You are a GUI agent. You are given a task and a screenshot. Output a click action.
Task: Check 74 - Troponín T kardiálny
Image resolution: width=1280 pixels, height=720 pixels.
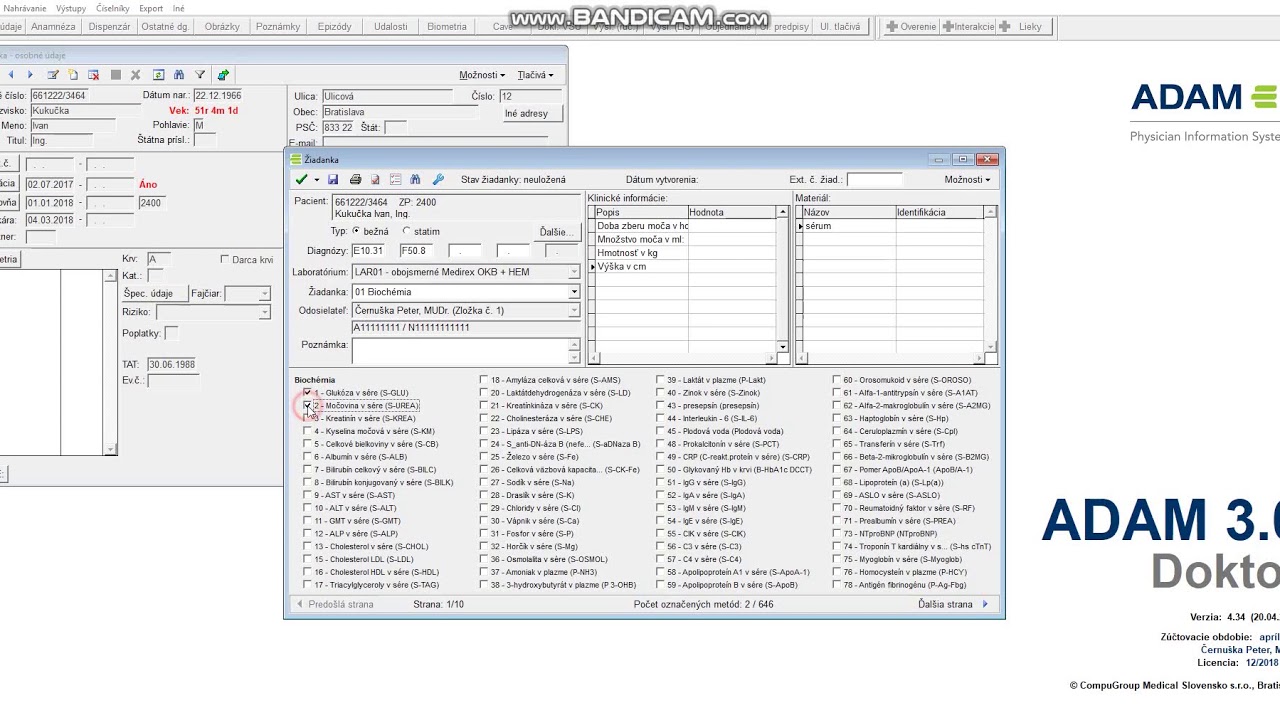[x=837, y=547]
